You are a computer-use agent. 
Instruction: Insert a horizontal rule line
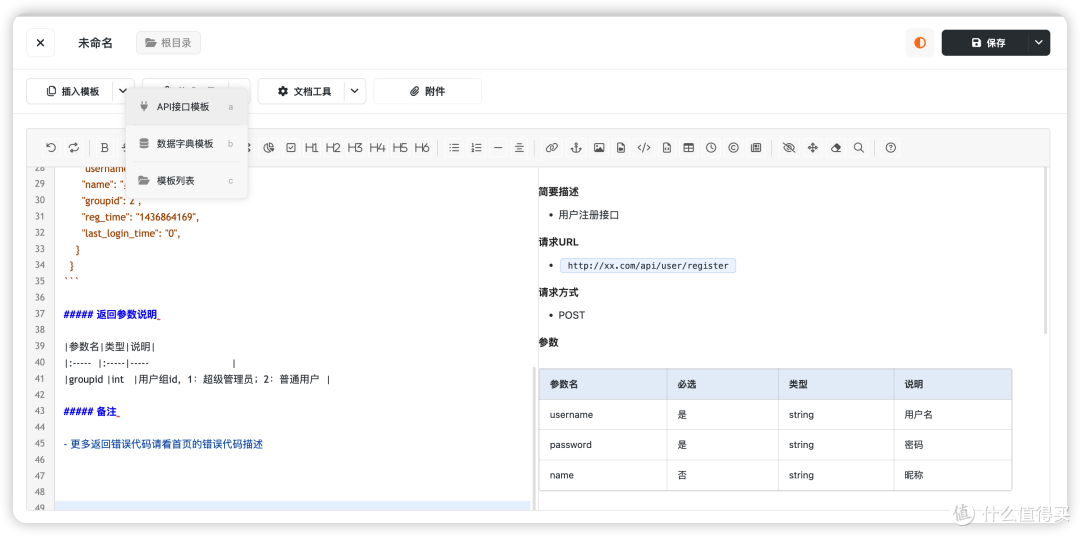498,147
